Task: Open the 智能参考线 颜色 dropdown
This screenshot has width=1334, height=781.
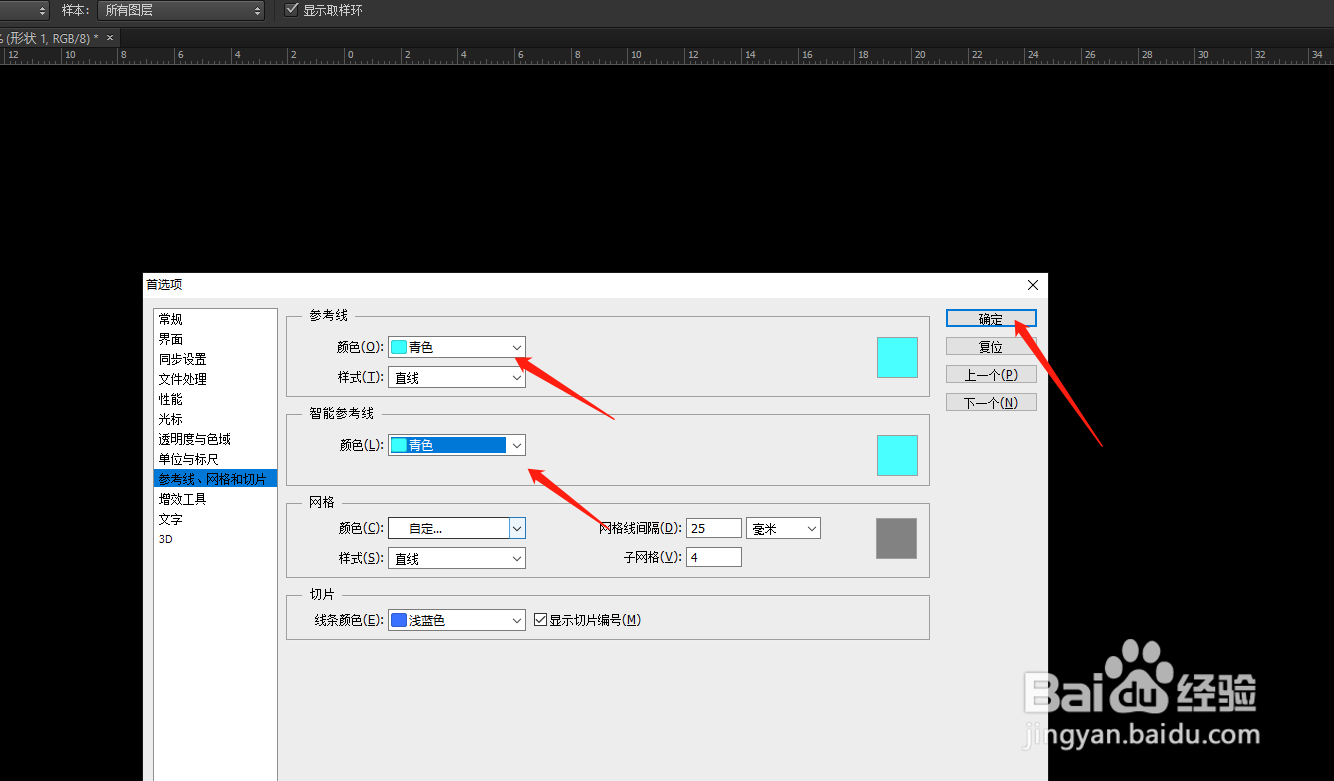Action: point(456,444)
